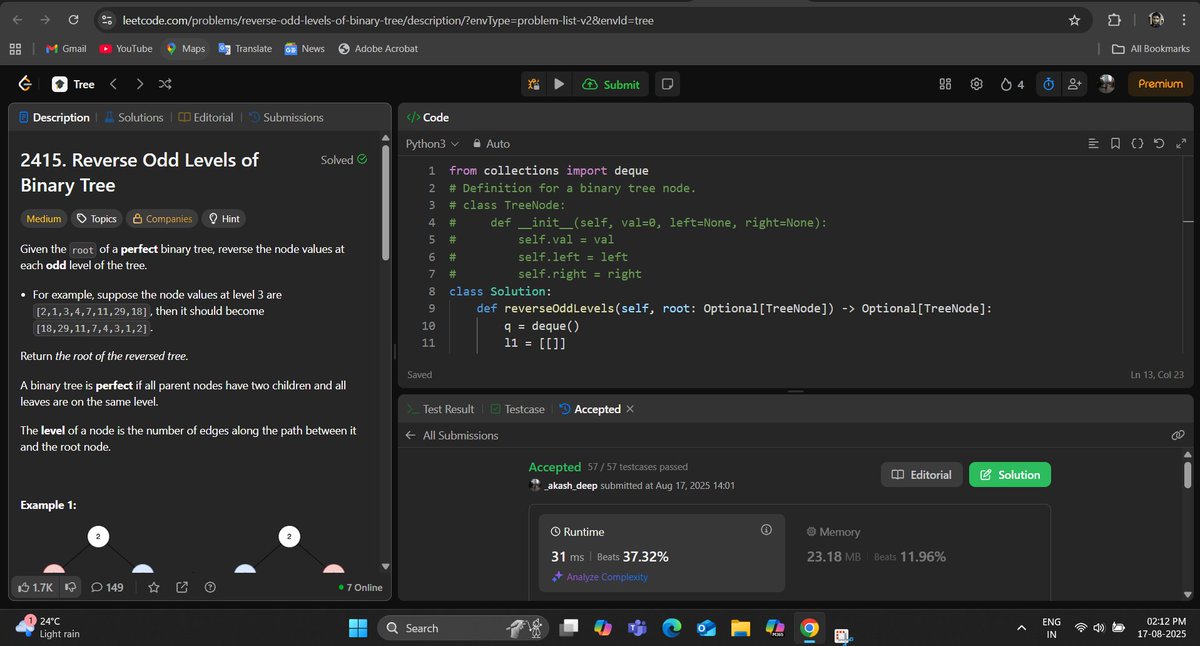Open the 149 comments

pos(106,587)
